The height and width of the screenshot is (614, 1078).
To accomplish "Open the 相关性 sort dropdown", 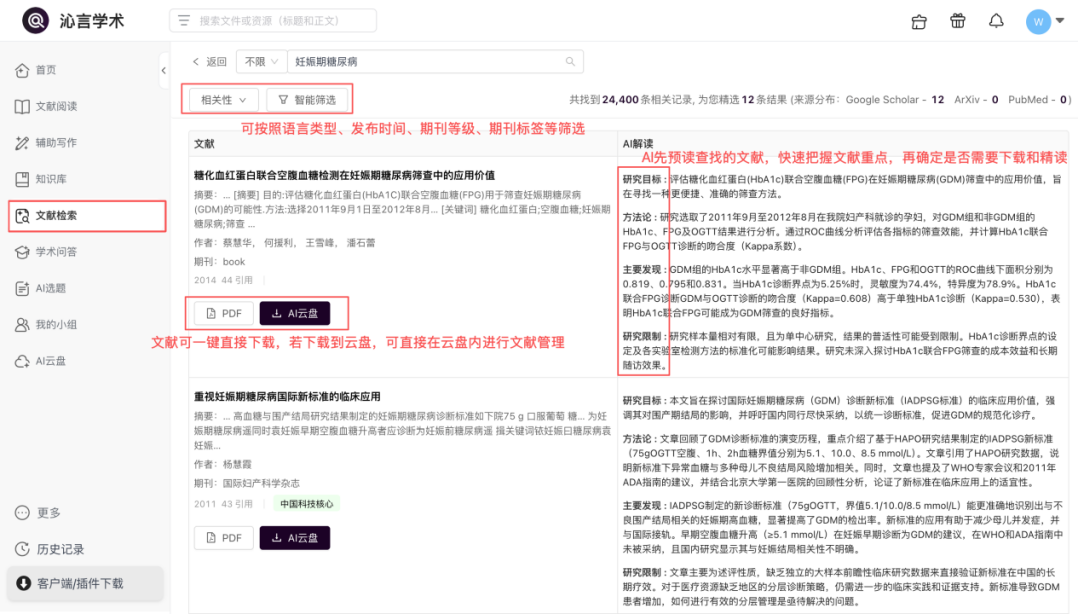I will click(223, 99).
